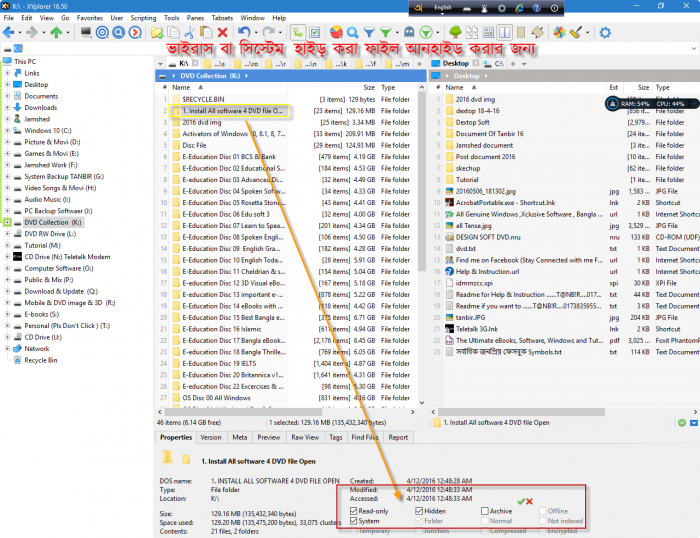This screenshot has width=700, height=538.
Task: Add new tab with plus after ...\m tab
Action: pos(419,64)
